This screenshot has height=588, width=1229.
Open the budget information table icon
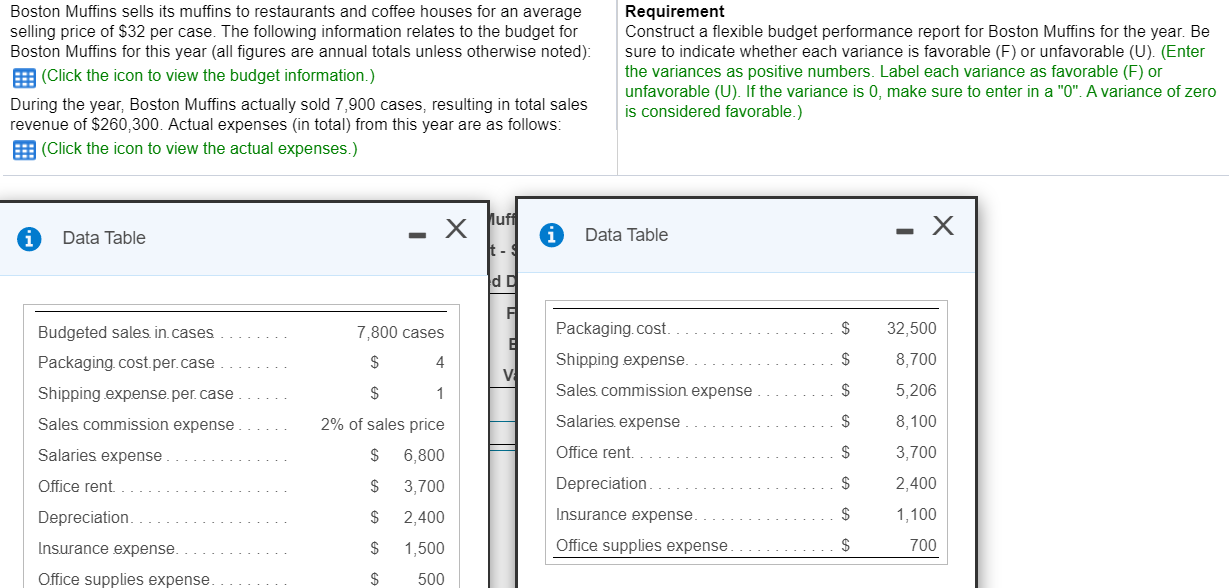23,76
